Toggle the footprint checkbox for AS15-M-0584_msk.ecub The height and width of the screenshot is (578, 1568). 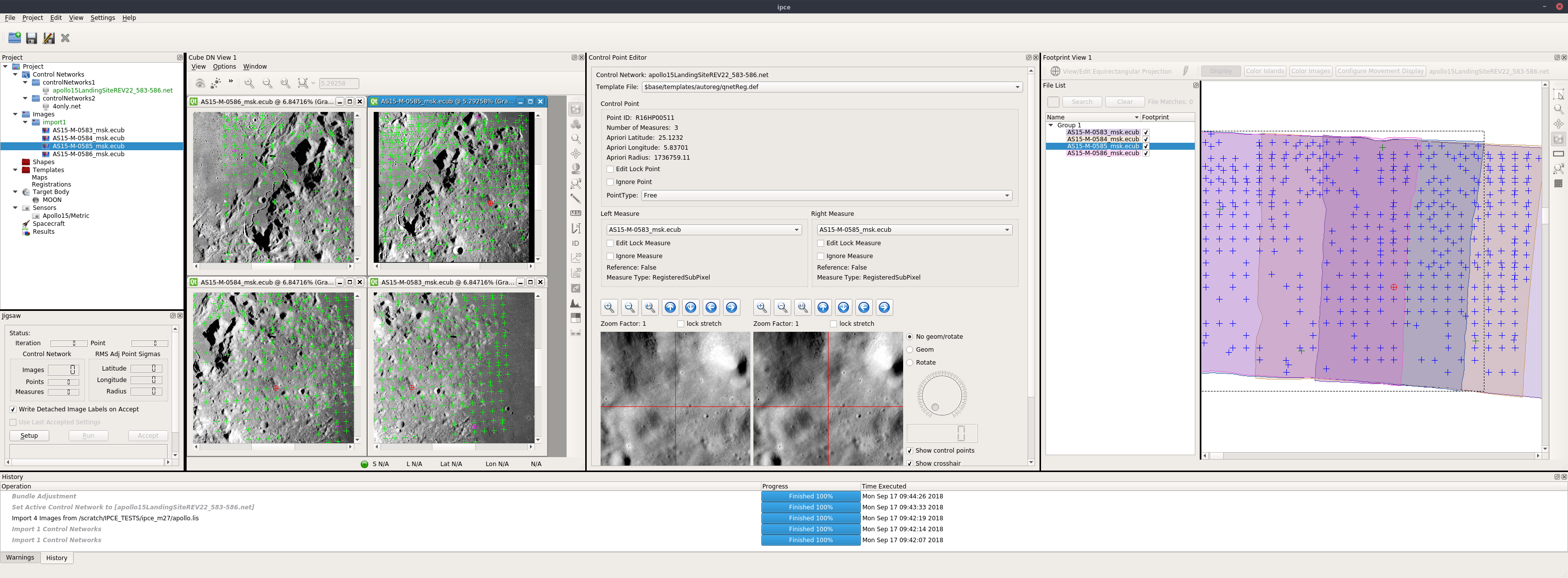pyautogui.click(x=1146, y=139)
